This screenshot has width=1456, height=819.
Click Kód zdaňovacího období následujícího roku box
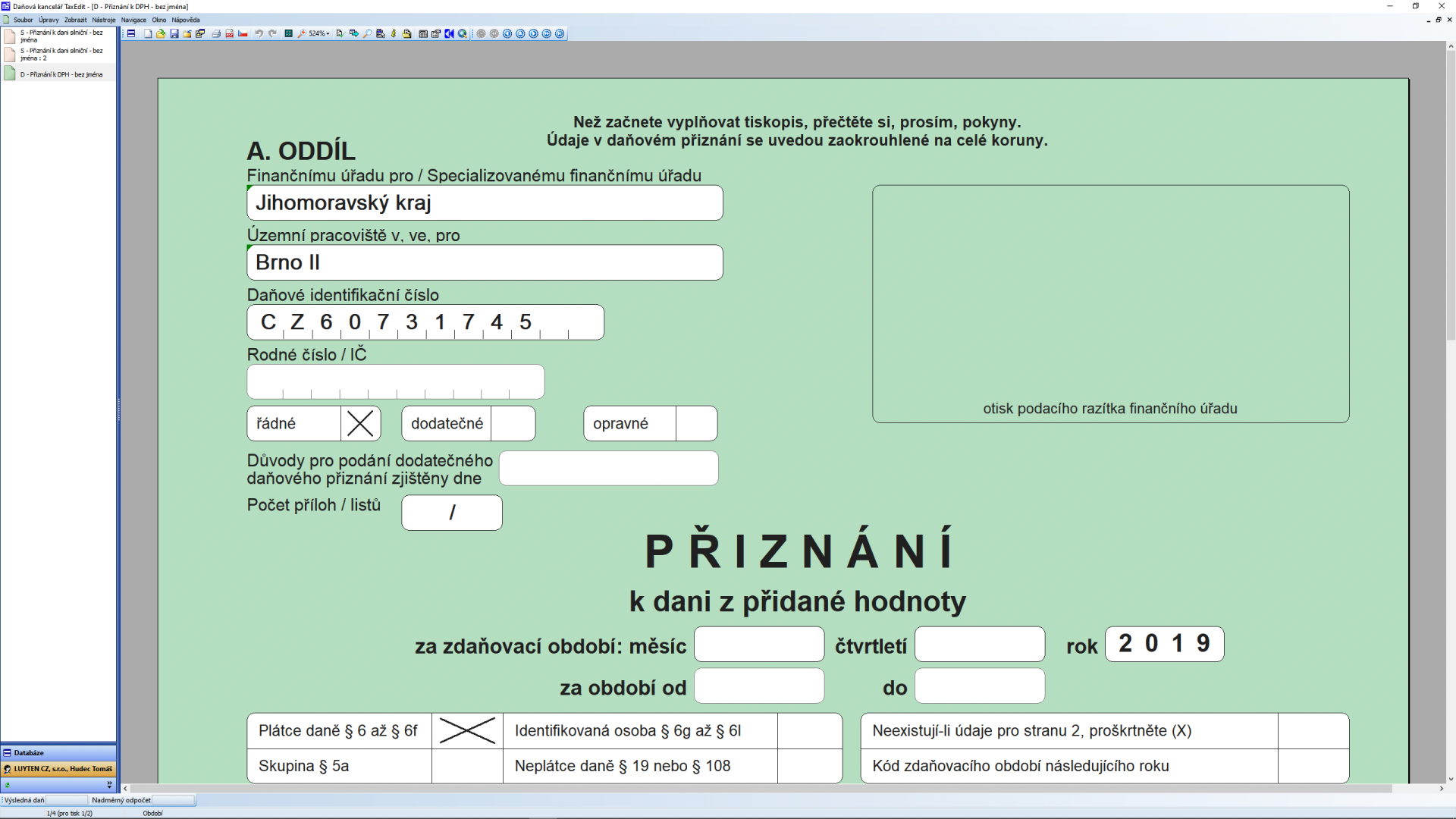tap(1313, 766)
